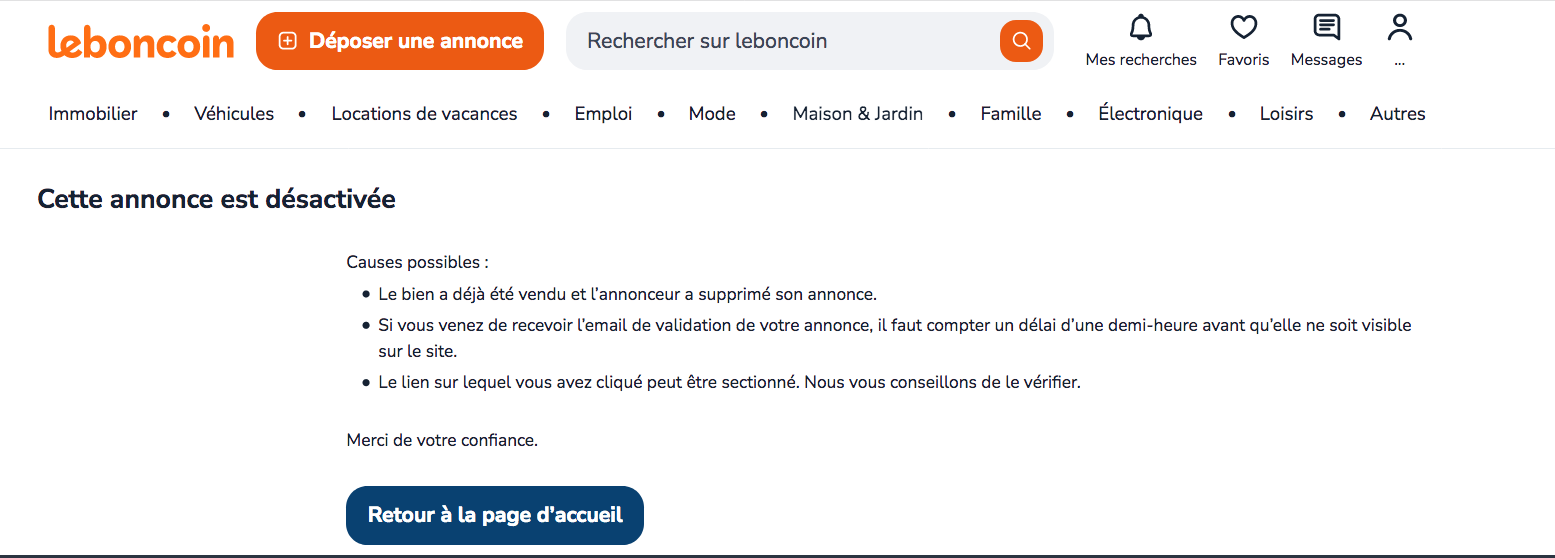Open the Maison & Jardin category
This screenshot has height=558, width=1555.
click(857, 114)
